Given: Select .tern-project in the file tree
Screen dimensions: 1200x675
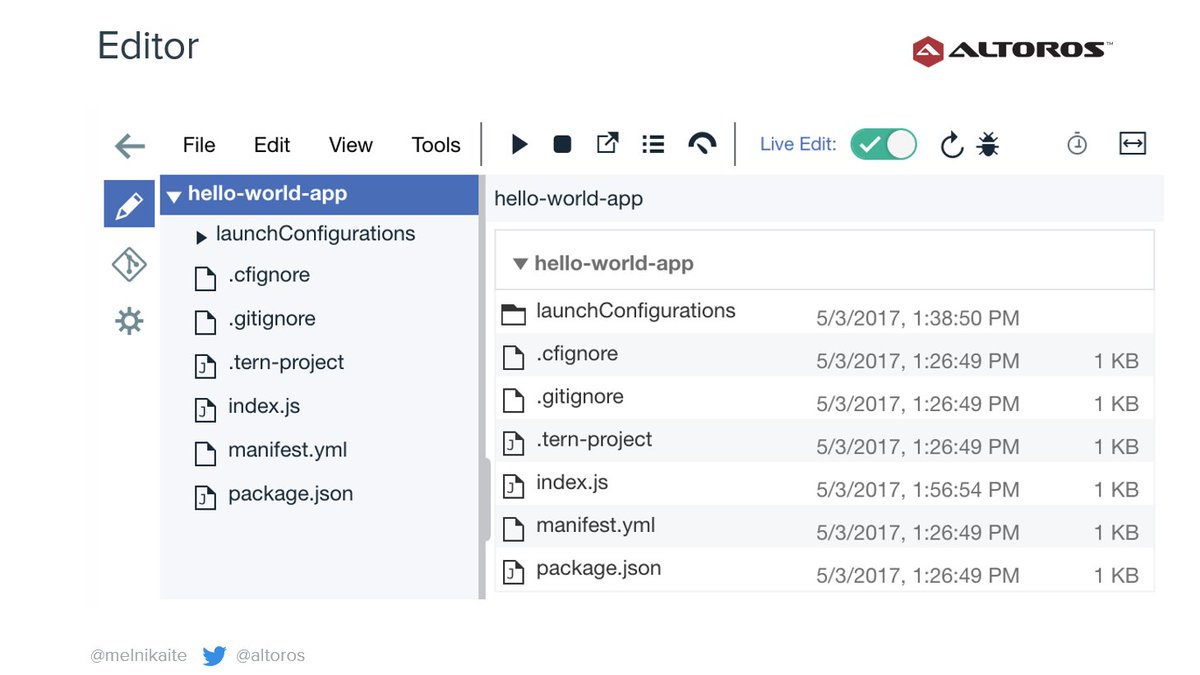Looking at the screenshot, I should (286, 363).
